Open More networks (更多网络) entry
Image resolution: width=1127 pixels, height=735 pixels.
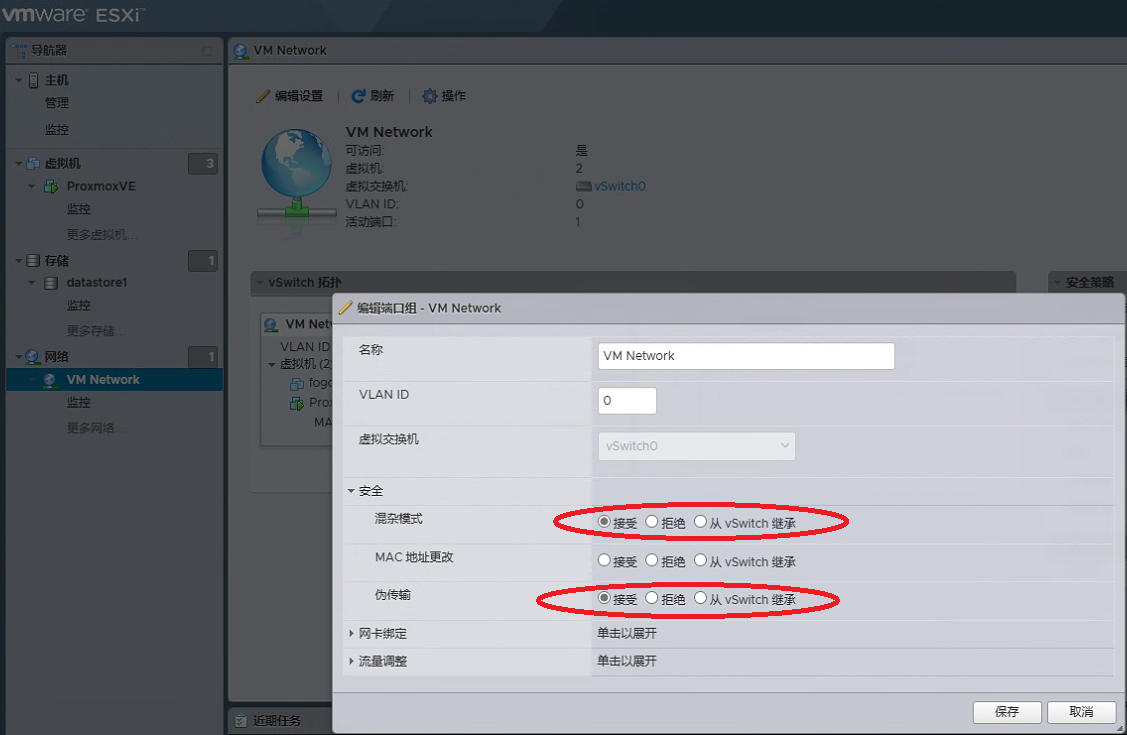tap(96, 428)
